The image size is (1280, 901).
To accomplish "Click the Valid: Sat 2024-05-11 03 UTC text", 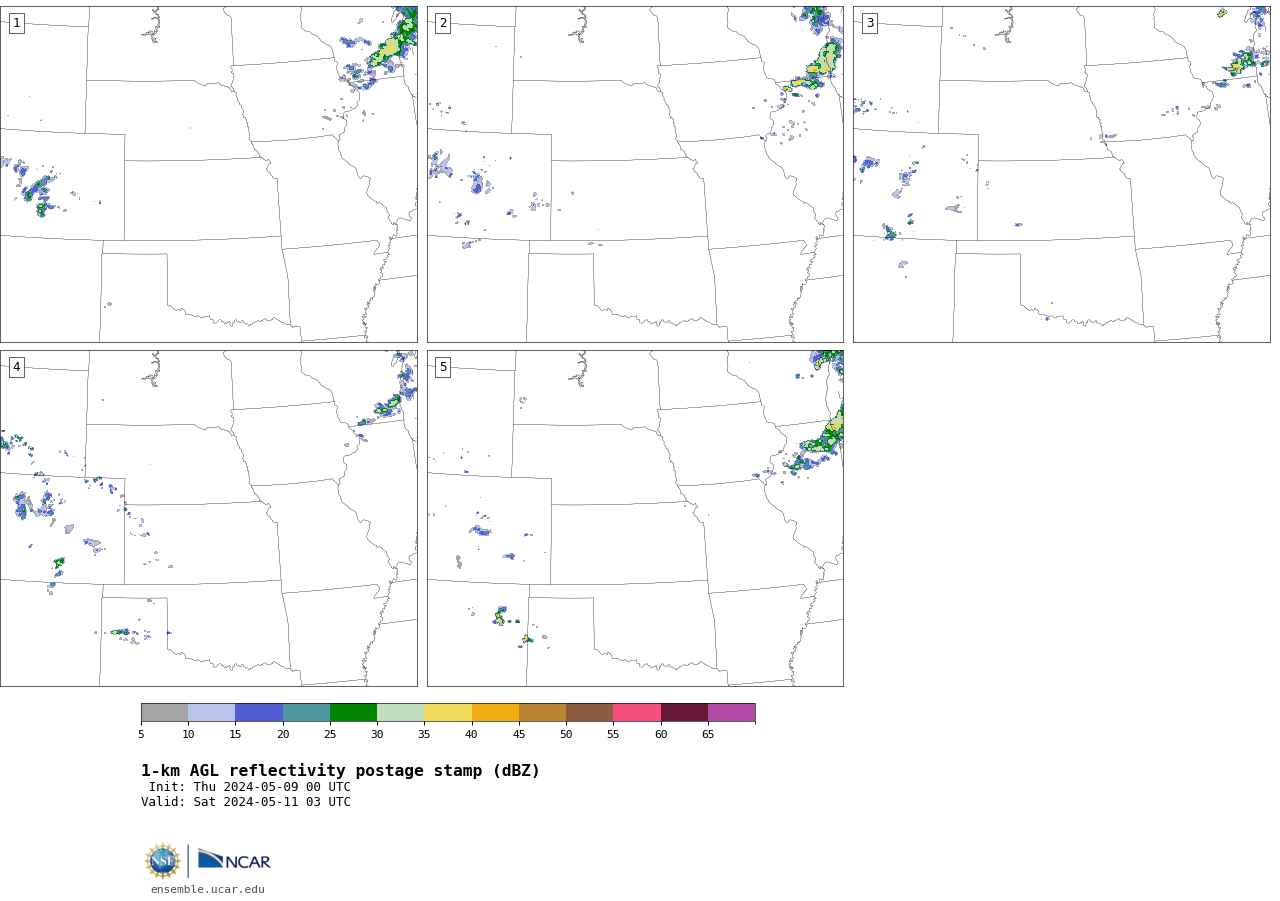I will click(246, 802).
